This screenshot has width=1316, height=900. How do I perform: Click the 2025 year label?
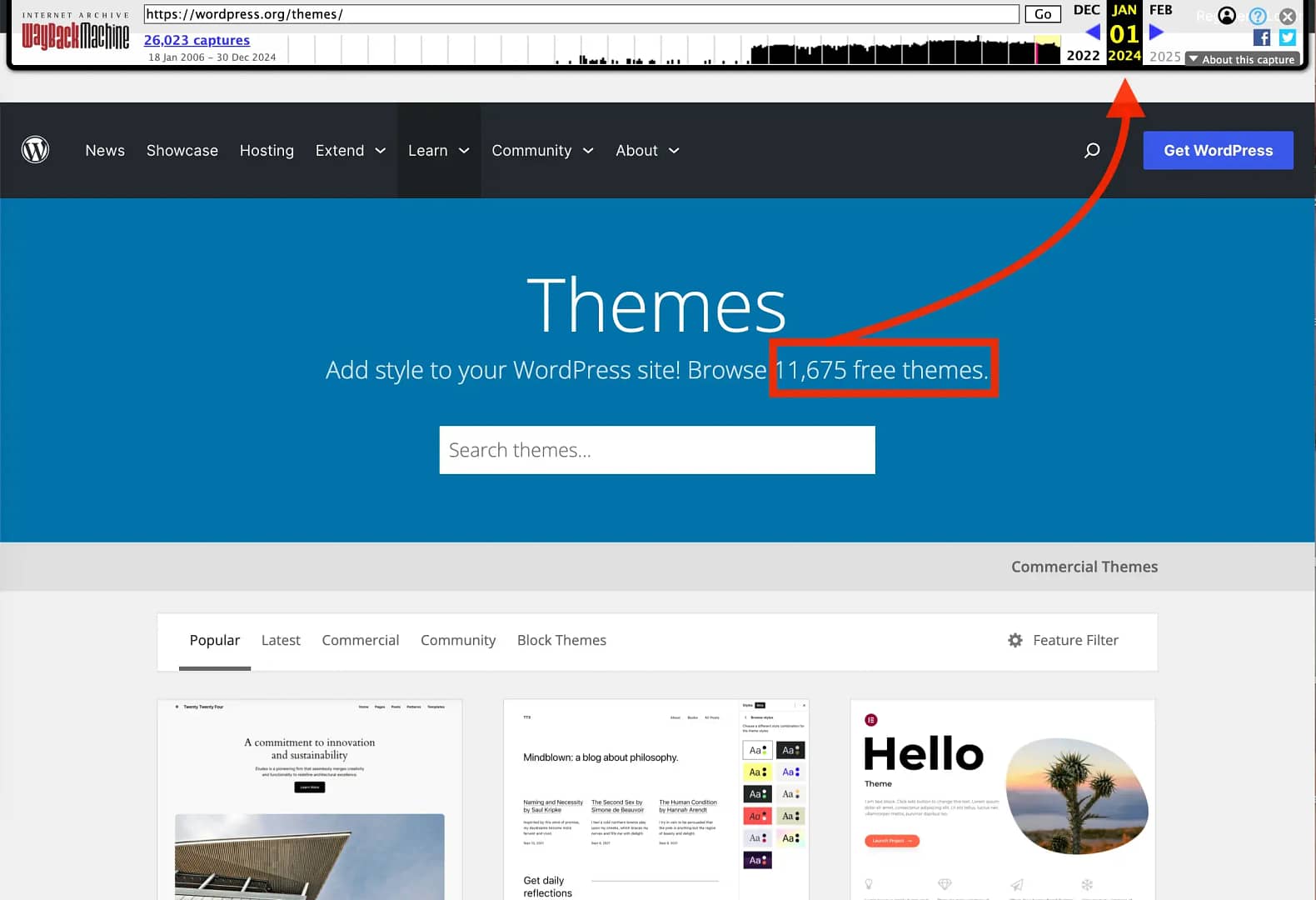(x=1165, y=57)
